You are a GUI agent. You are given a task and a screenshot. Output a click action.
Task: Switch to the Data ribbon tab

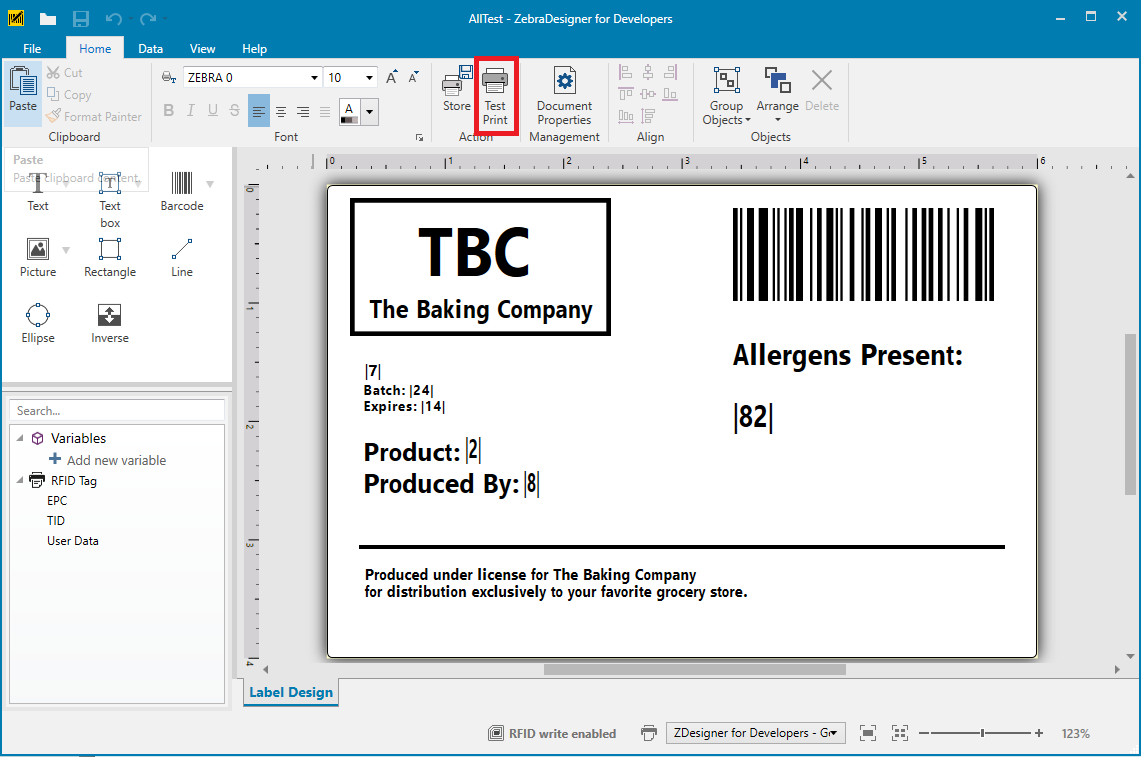point(150,48)
